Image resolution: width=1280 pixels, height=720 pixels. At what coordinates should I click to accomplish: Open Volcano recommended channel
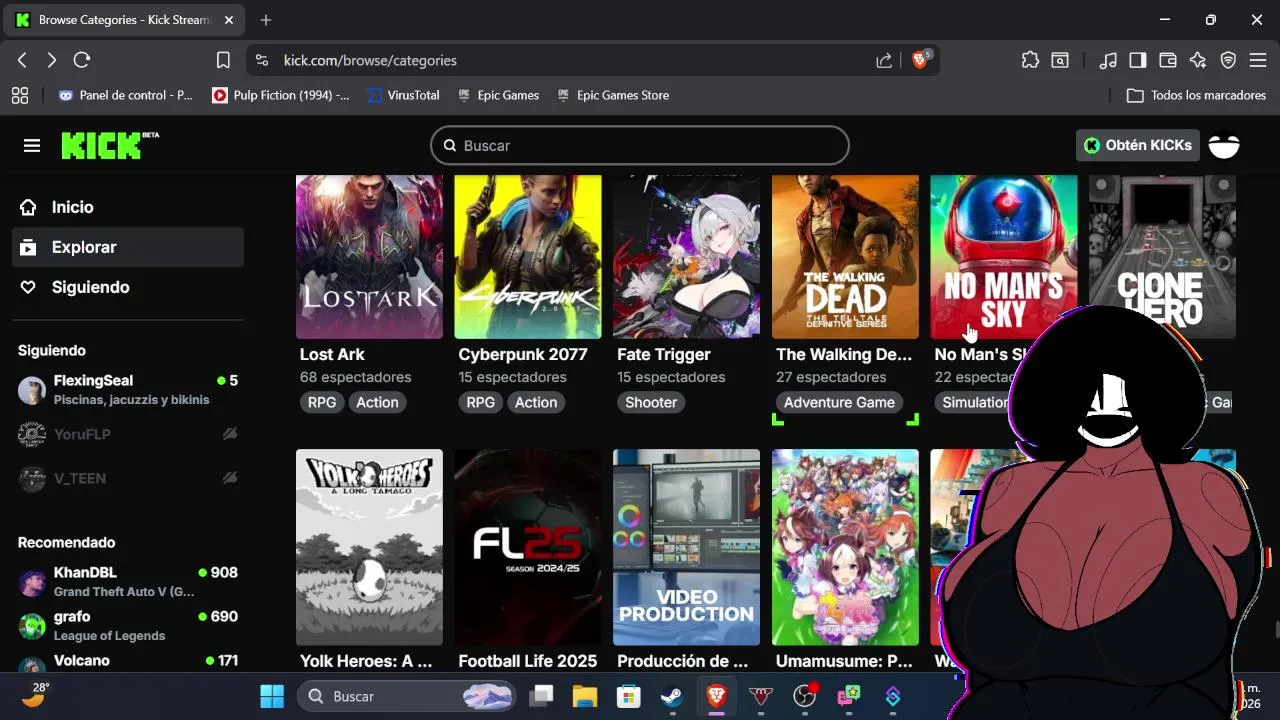(128, 663)
